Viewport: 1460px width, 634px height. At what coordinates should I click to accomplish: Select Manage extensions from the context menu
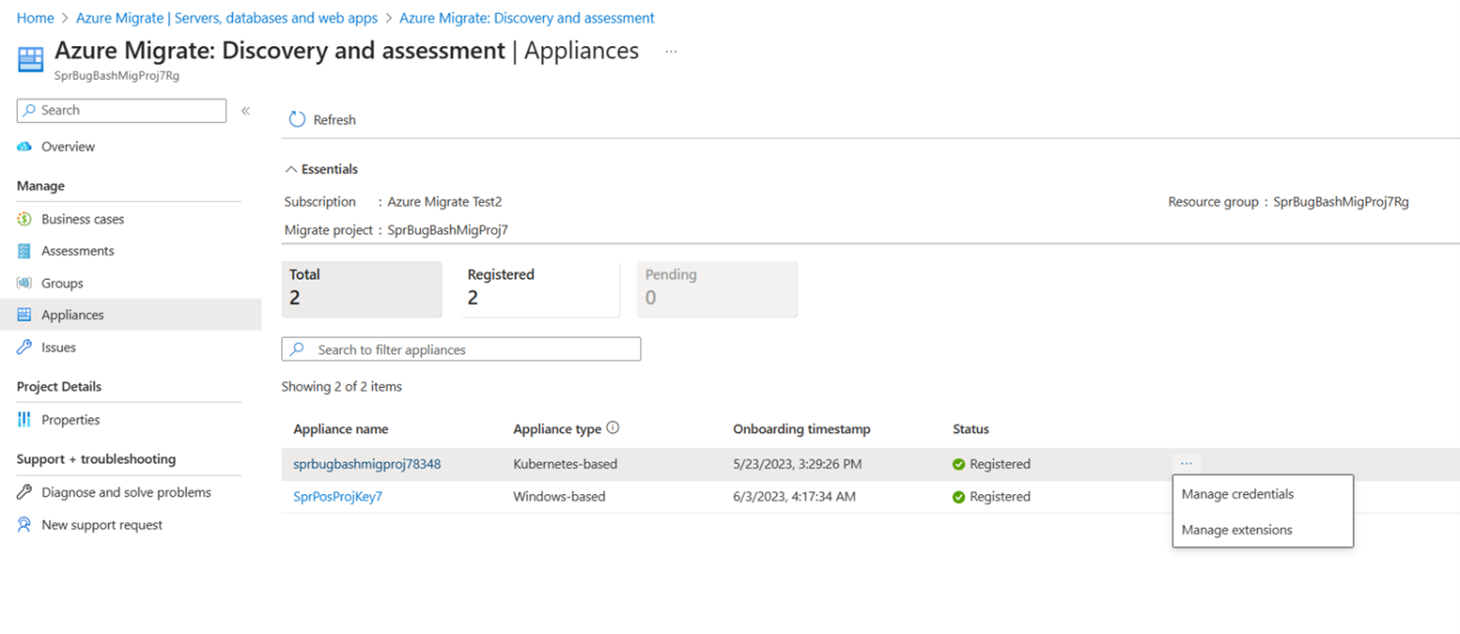pos(1236,530)
